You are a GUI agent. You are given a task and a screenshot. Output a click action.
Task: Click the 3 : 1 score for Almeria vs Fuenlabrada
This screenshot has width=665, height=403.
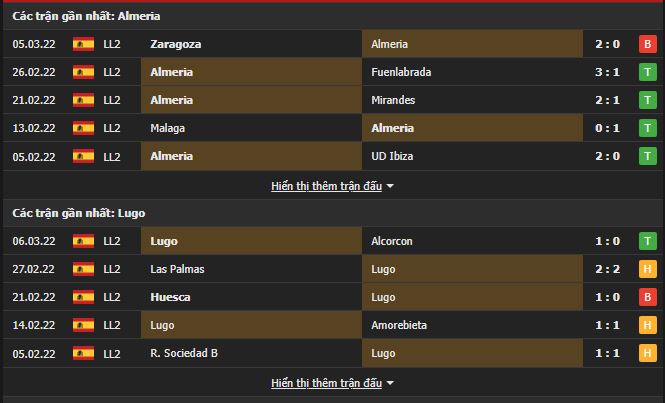[x=609, y=72]
